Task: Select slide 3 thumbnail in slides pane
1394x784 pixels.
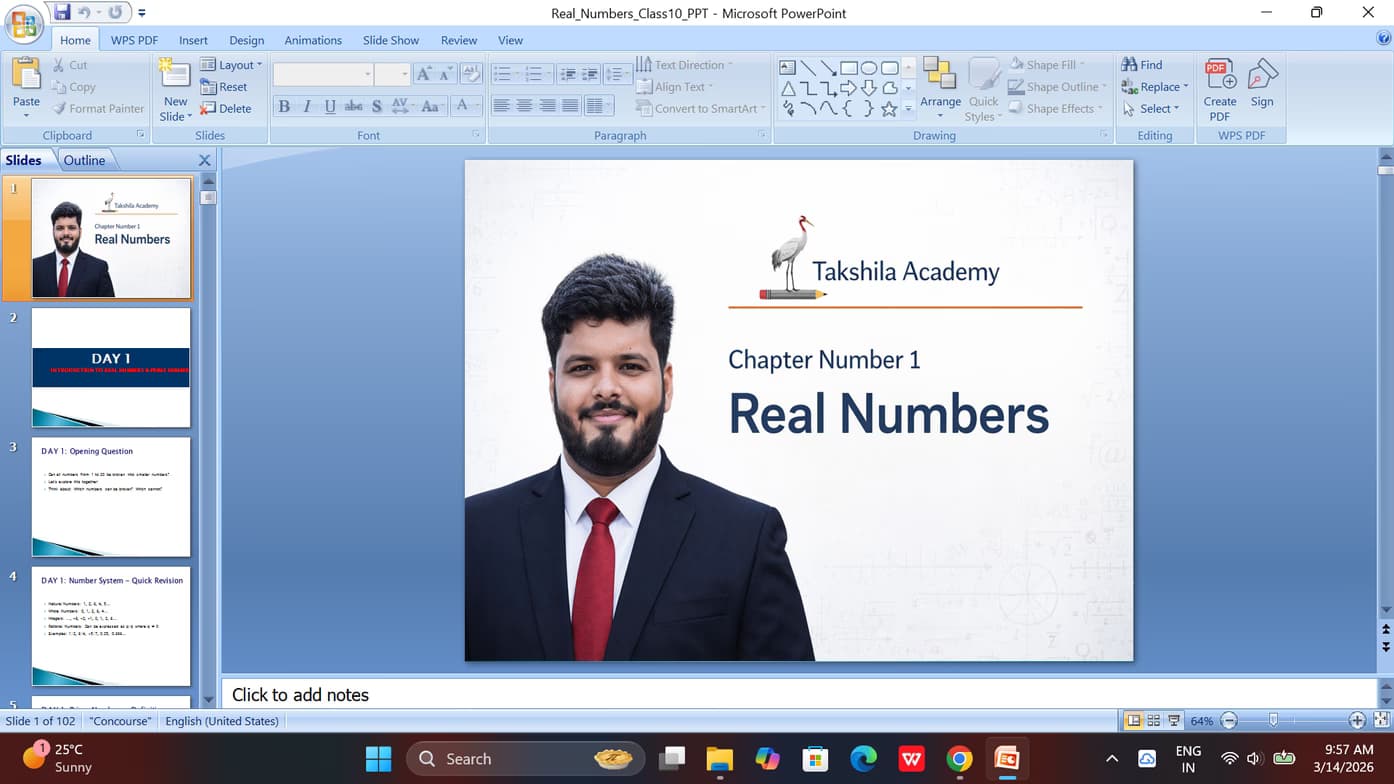Action: pyautogui.click(x=110, y=496)
